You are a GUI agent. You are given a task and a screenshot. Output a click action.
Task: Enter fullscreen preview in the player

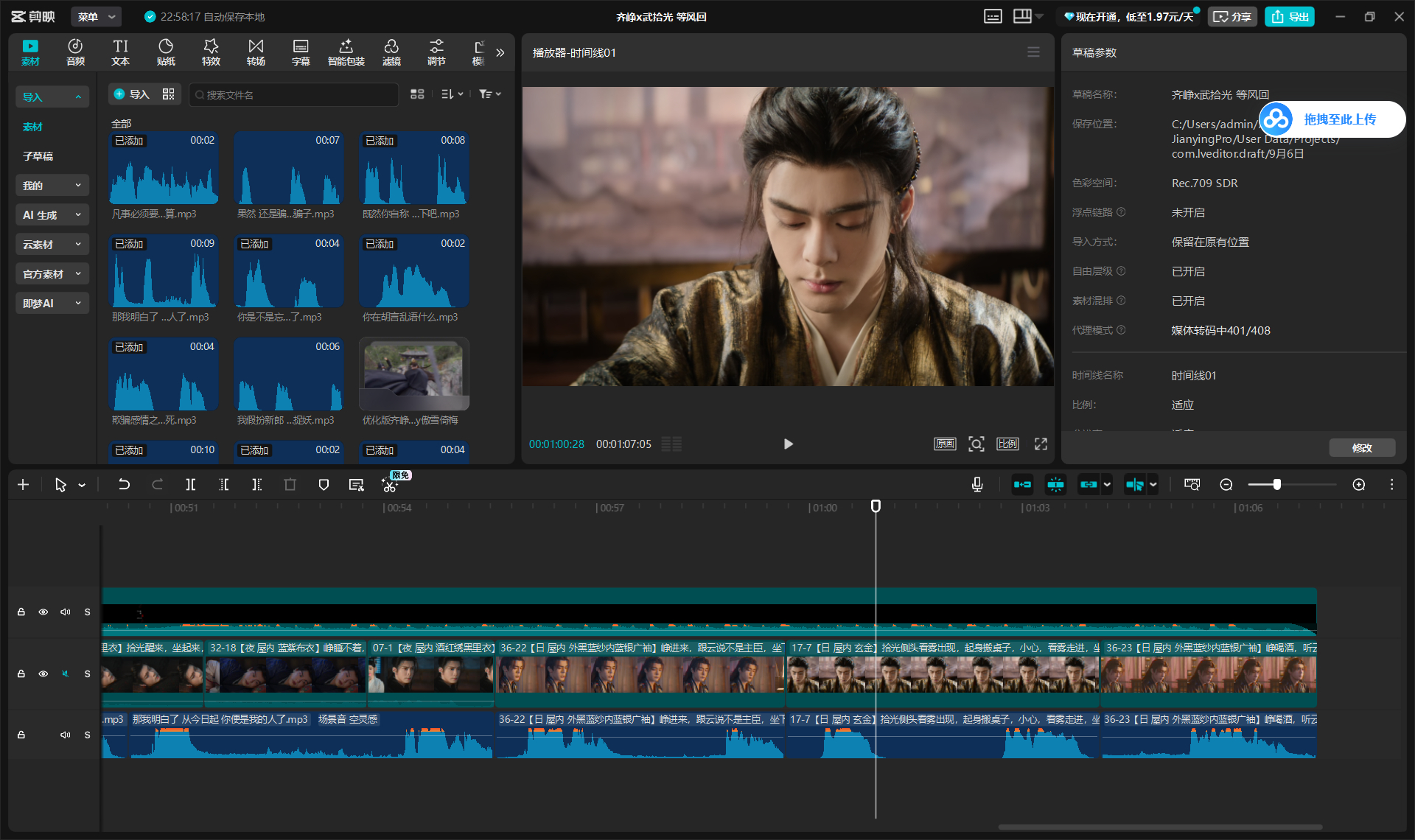pos(1041,444)
